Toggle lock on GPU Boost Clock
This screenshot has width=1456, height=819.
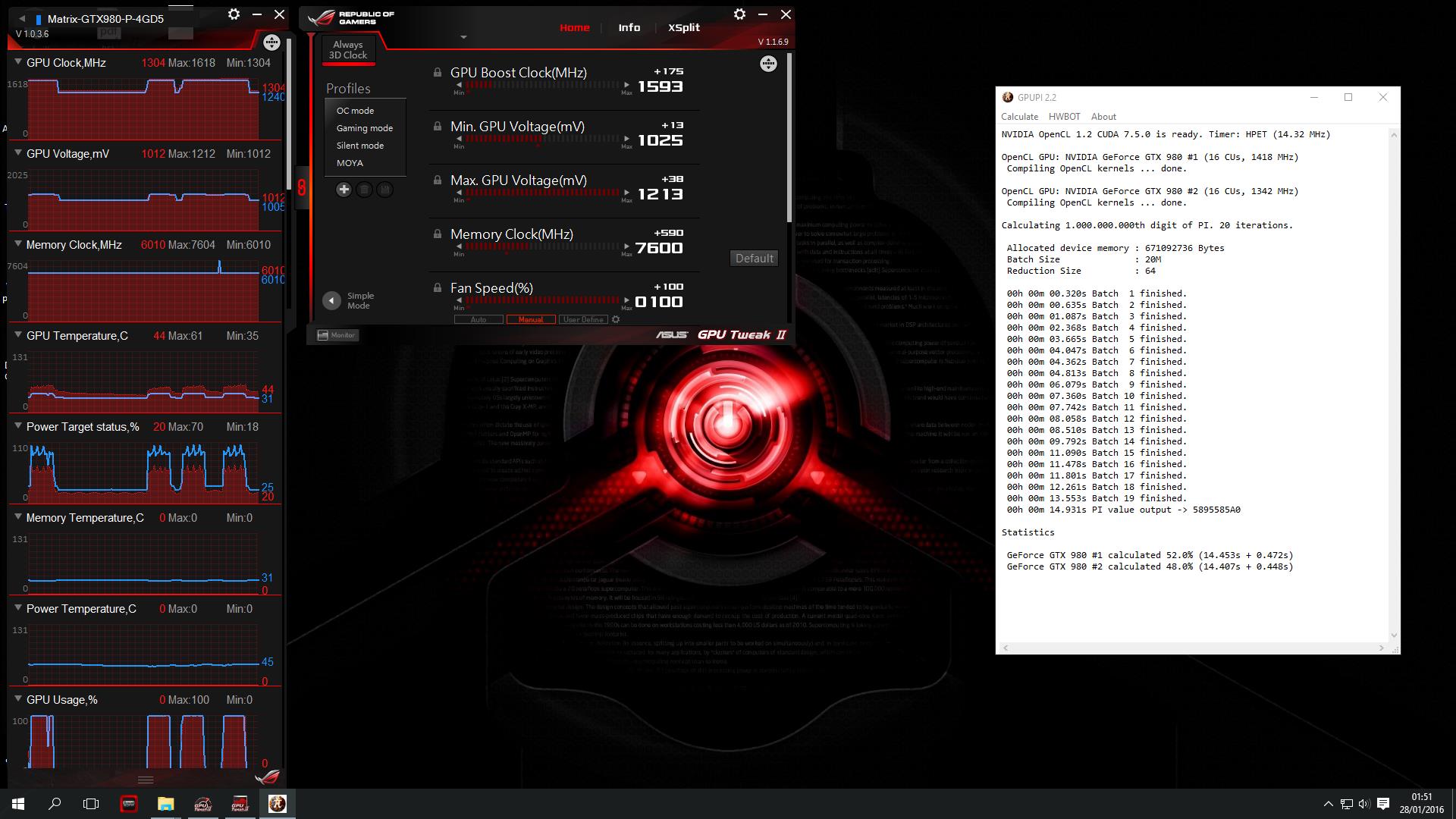click(438, 73)
